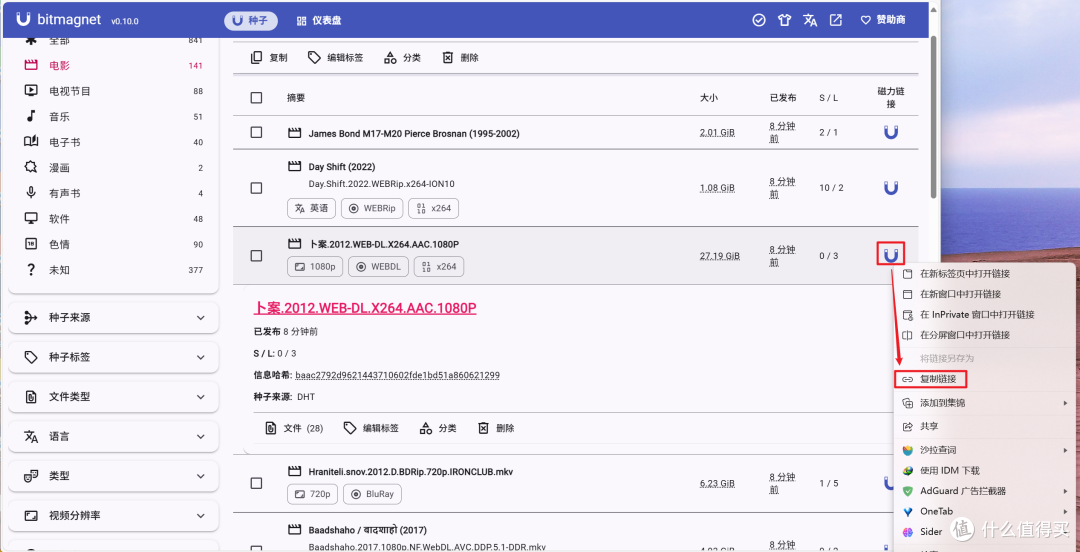1080x552 pixels.
Task: Click 分类 in the expanded details panel
Action: coord(438,428)
